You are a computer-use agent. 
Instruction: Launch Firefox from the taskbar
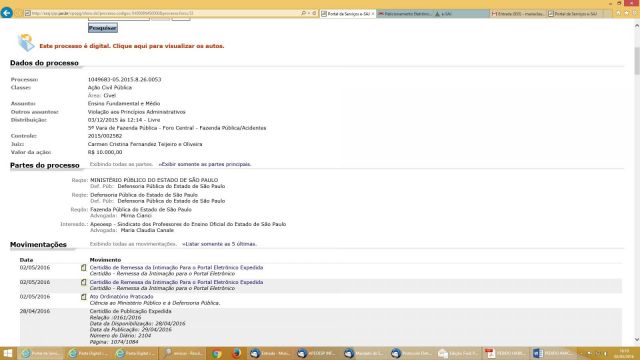pyautogui.click(x=236, y=353)
